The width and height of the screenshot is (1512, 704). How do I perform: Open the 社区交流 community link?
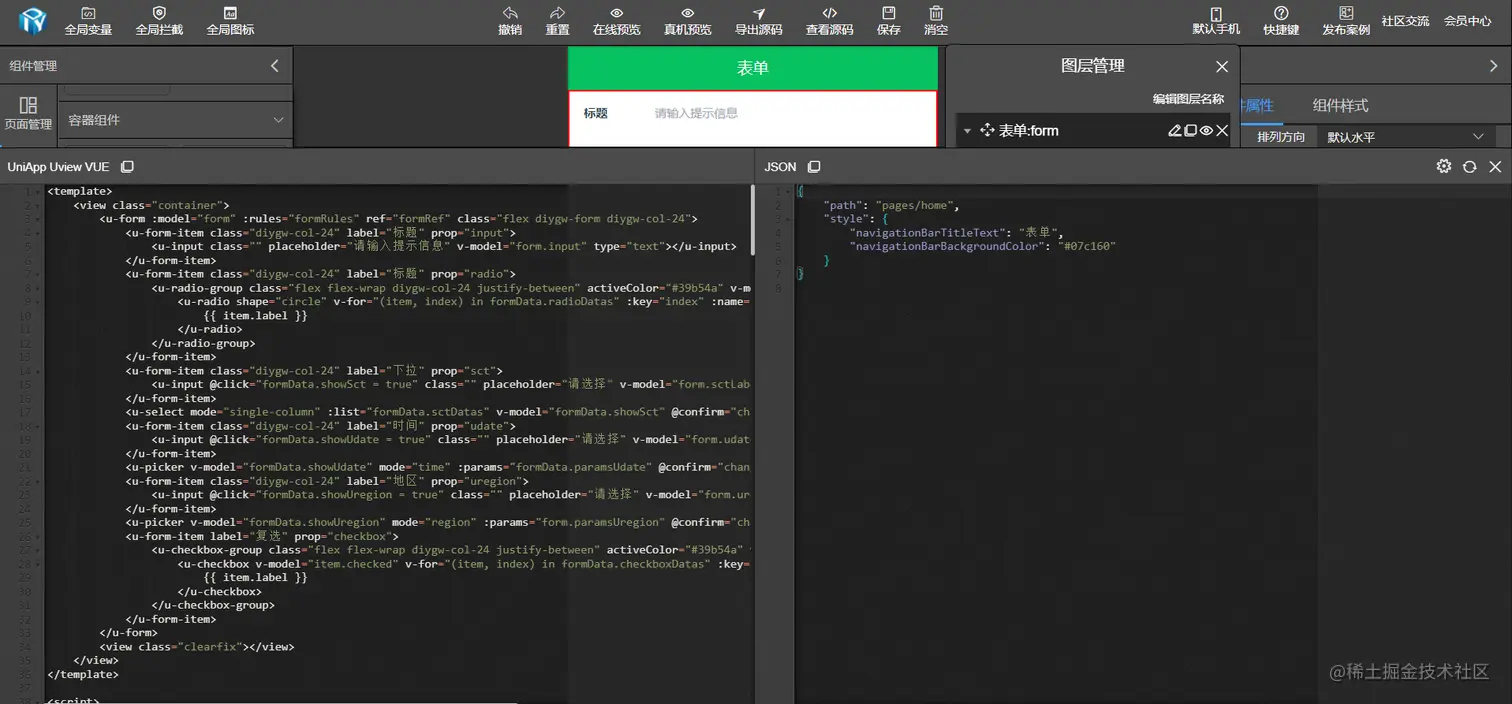click(1405, 21)
